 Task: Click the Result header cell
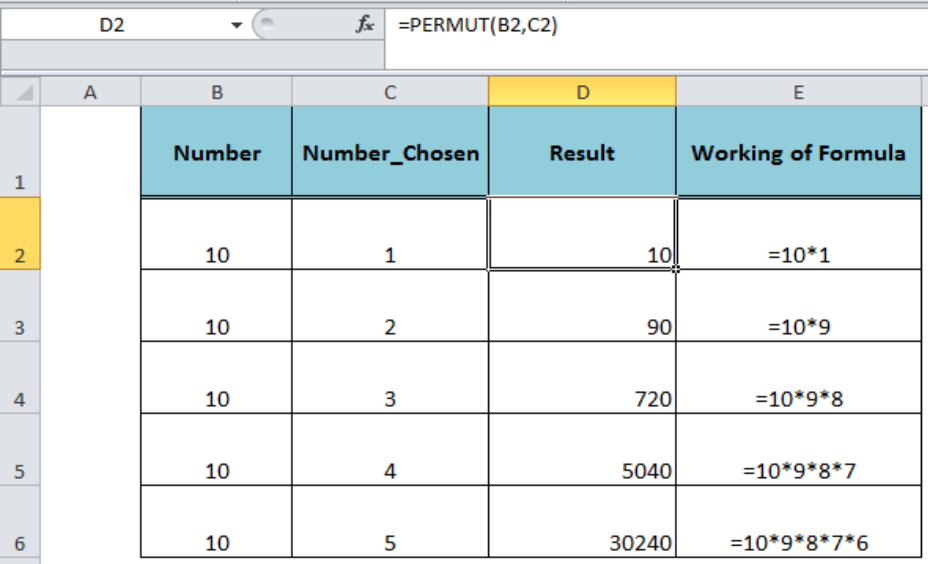click(x=582, y=152)
